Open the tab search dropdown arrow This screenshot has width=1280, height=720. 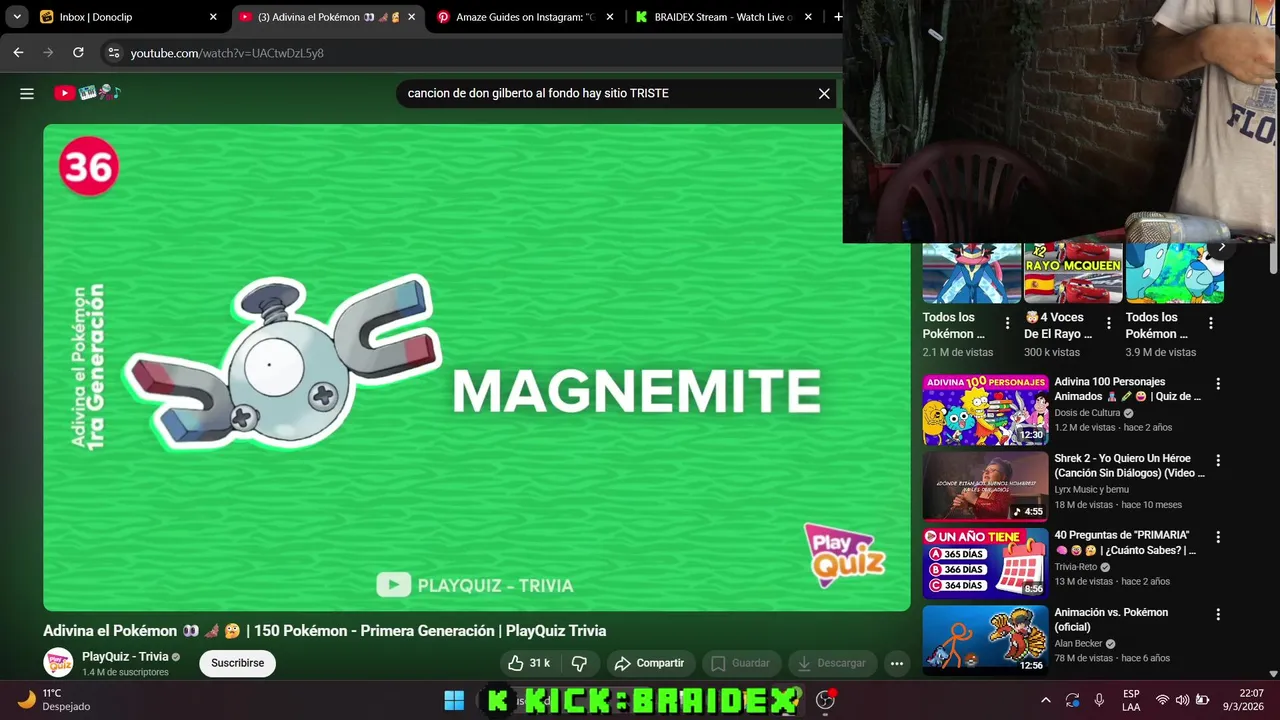(17, 17)
